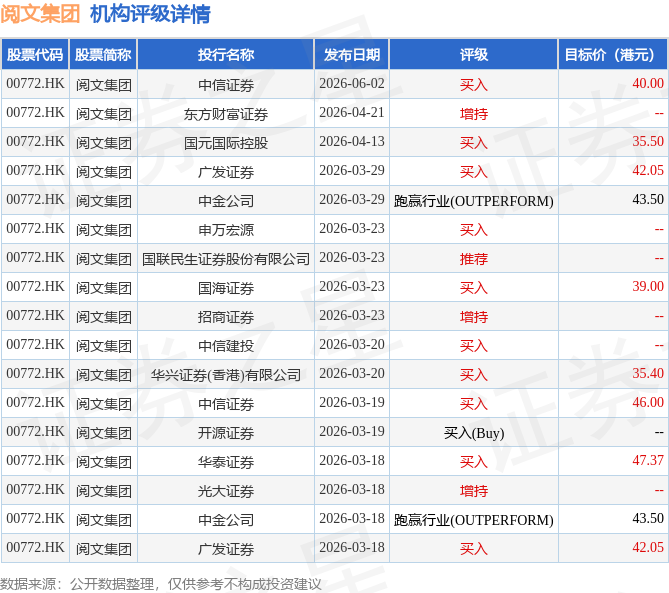This screenshot has height=593, width=669.
Task: Click 国元国际控股 bank name cell
Action: pos(226,143)
